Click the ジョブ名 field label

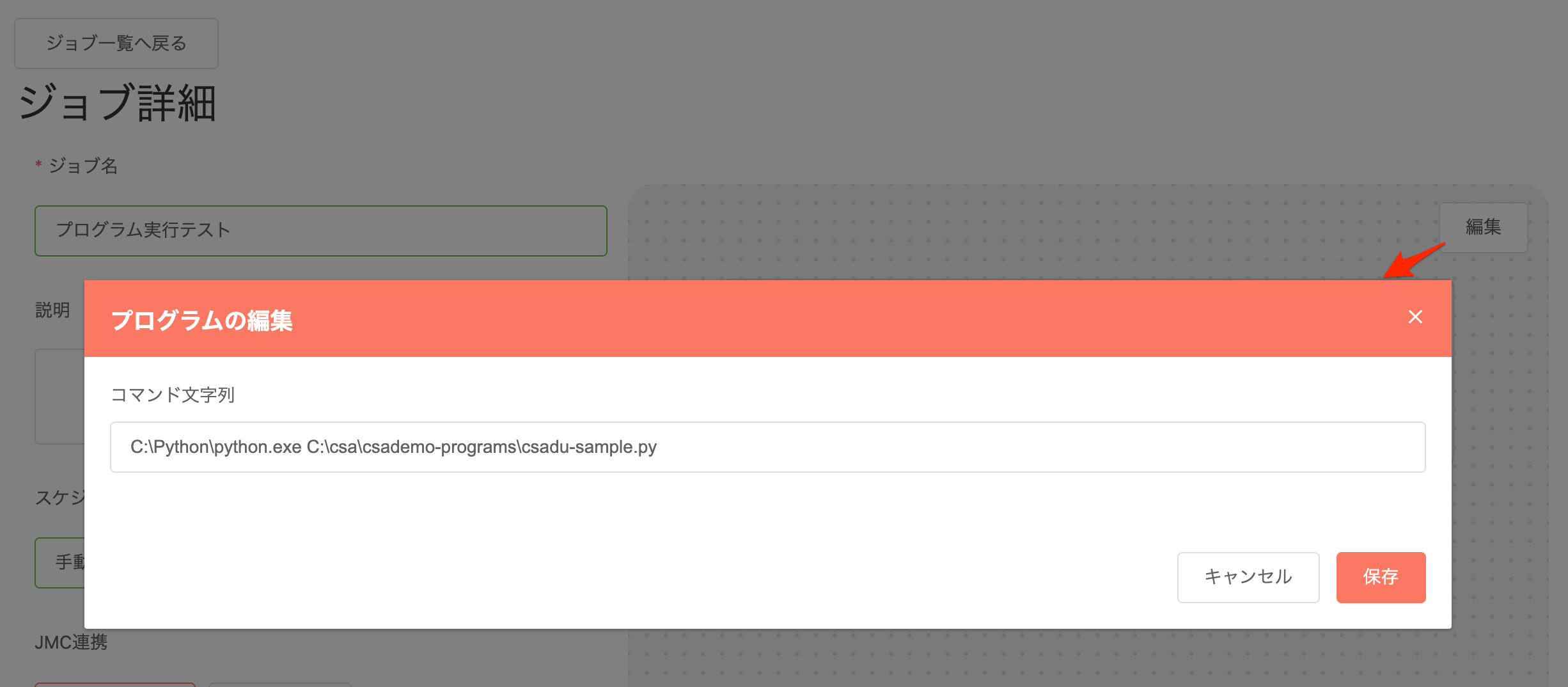[x=83, y=166]
